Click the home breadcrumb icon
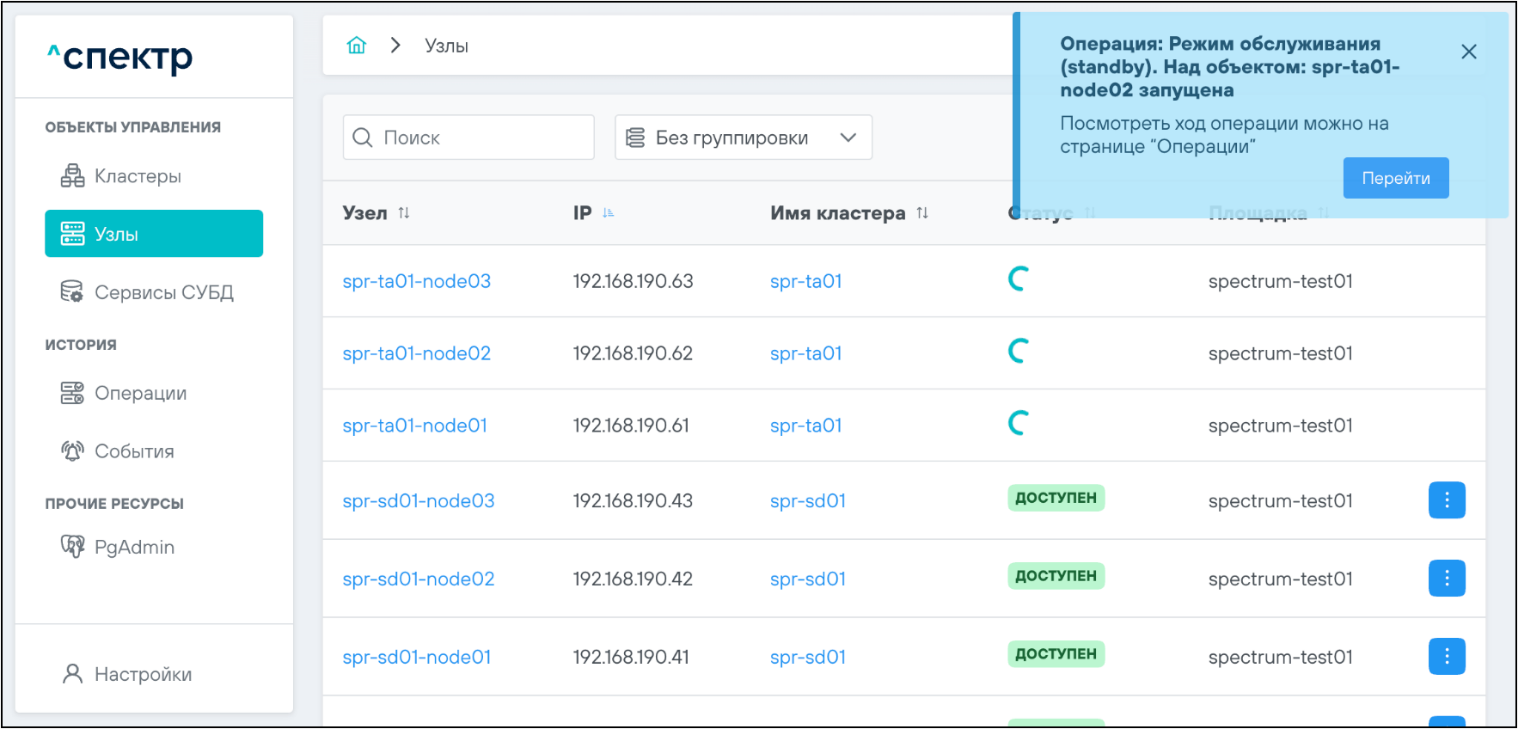 tap(356, 46)
